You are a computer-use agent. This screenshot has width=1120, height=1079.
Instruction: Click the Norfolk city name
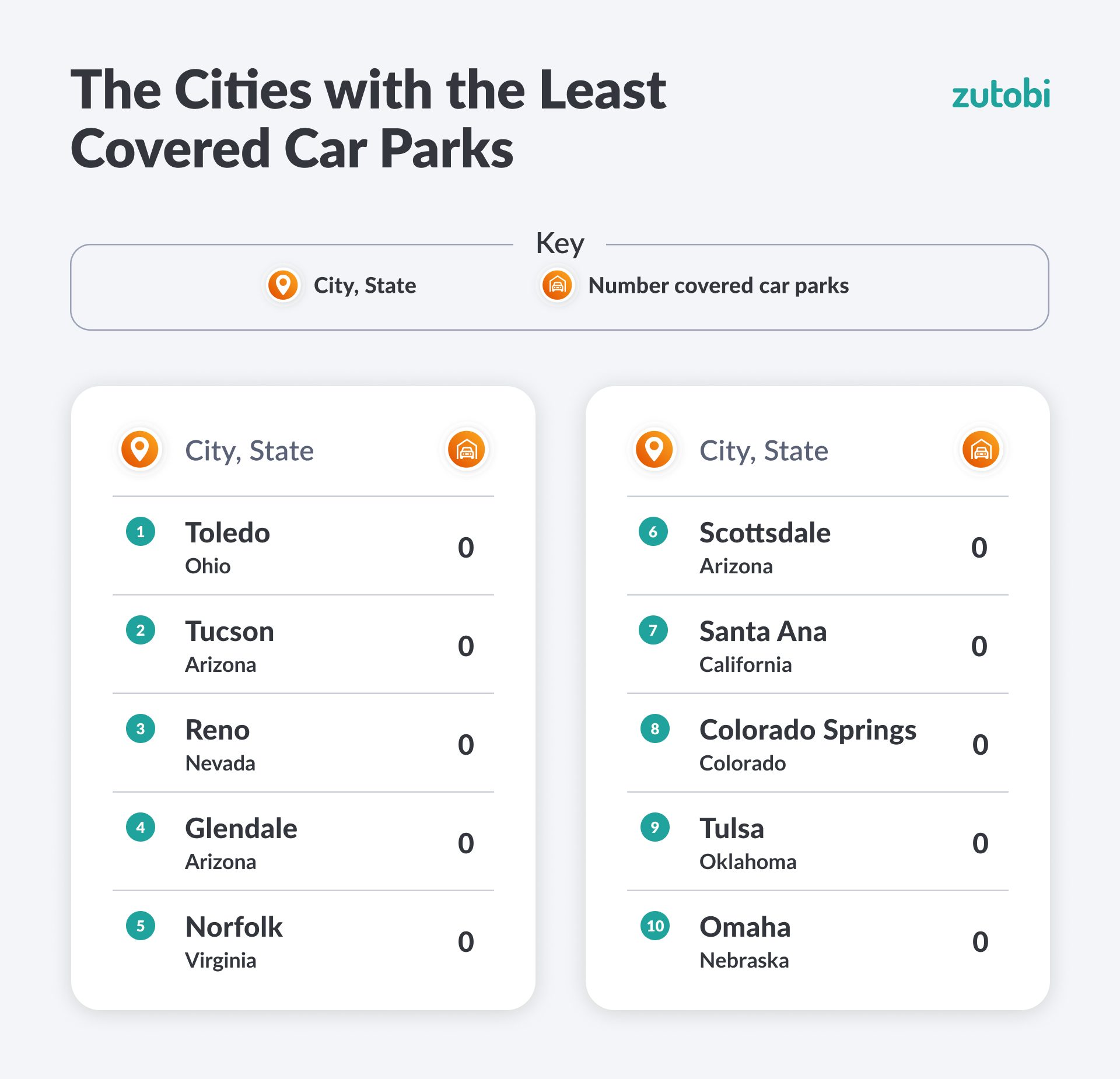(x=233, y=927)
